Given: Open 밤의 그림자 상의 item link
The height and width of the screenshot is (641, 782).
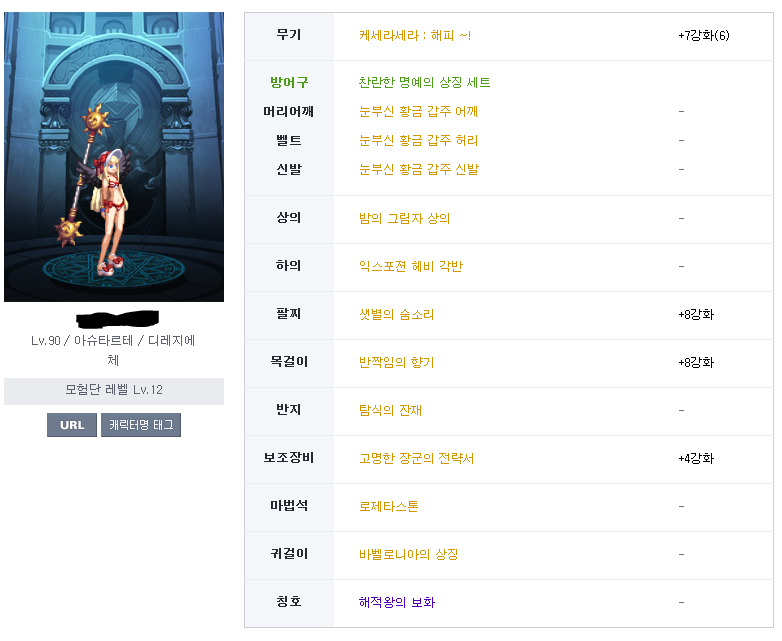Looking at the screenshot, I should coord(404,218).
